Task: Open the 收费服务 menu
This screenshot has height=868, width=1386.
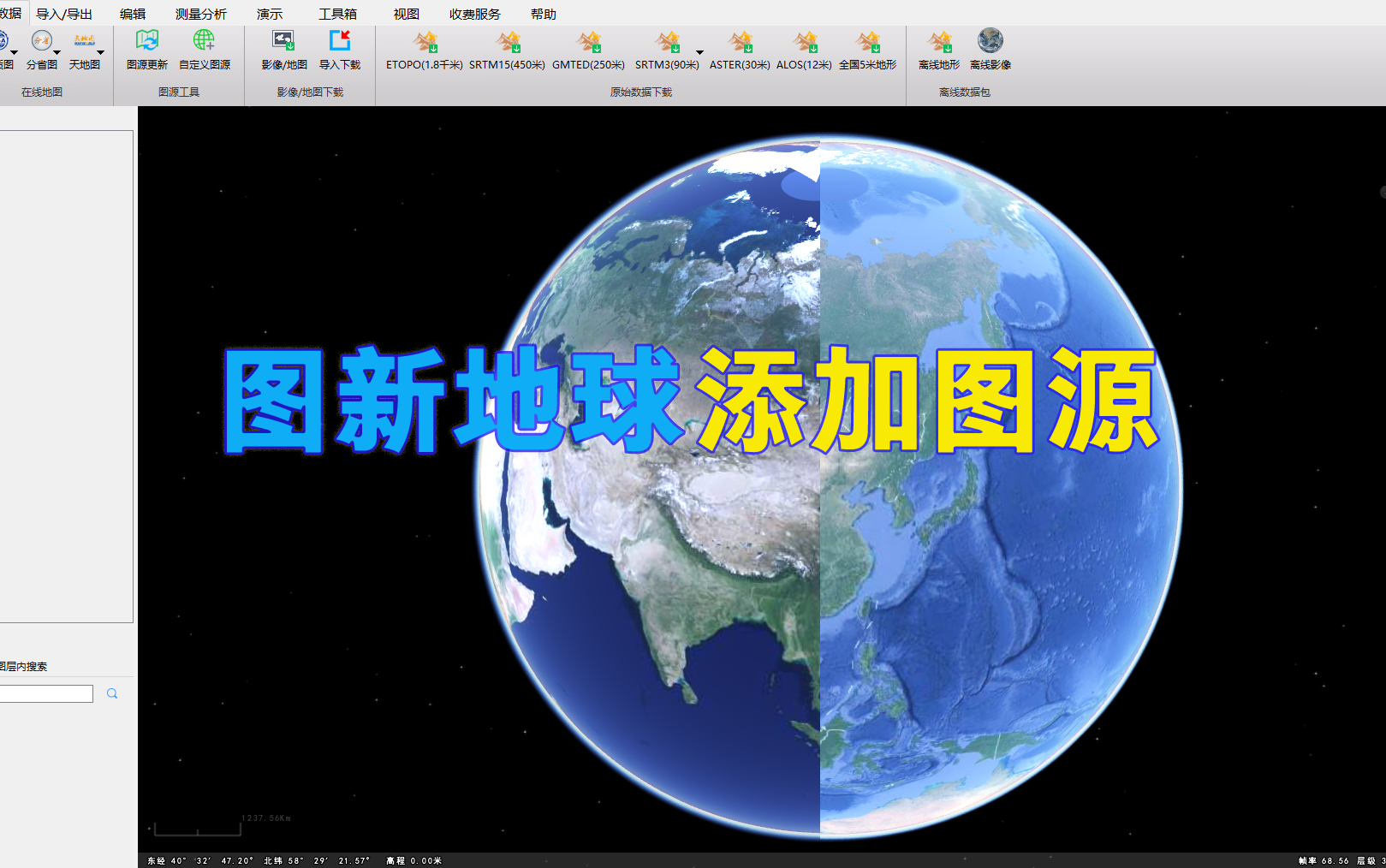Action: pyautogui.click(x=475, y=14)
